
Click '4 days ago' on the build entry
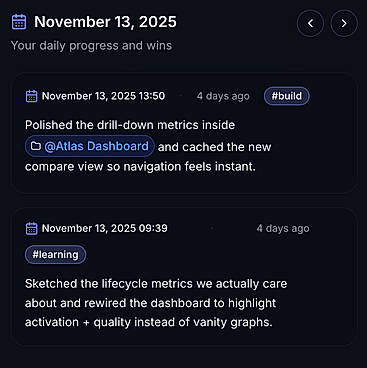tap(223, 96)
